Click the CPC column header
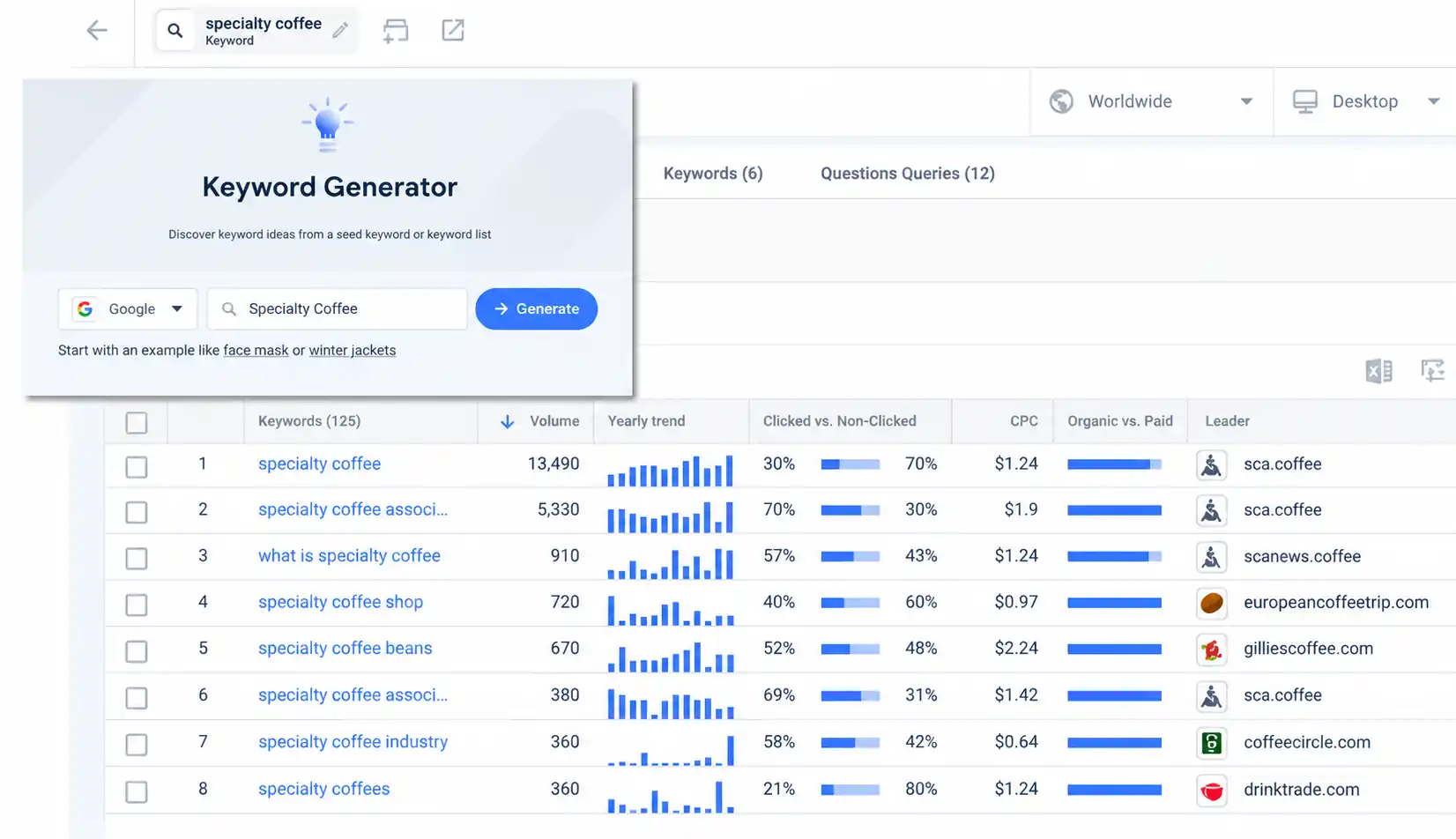The image size is (1456, 839). pyautogui.click(x=1023, y=421)
